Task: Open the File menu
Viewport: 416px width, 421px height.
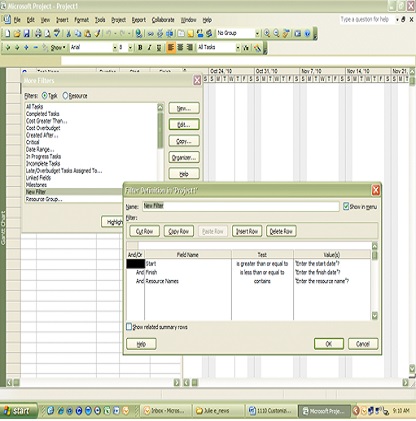Action: pos(17,20)
